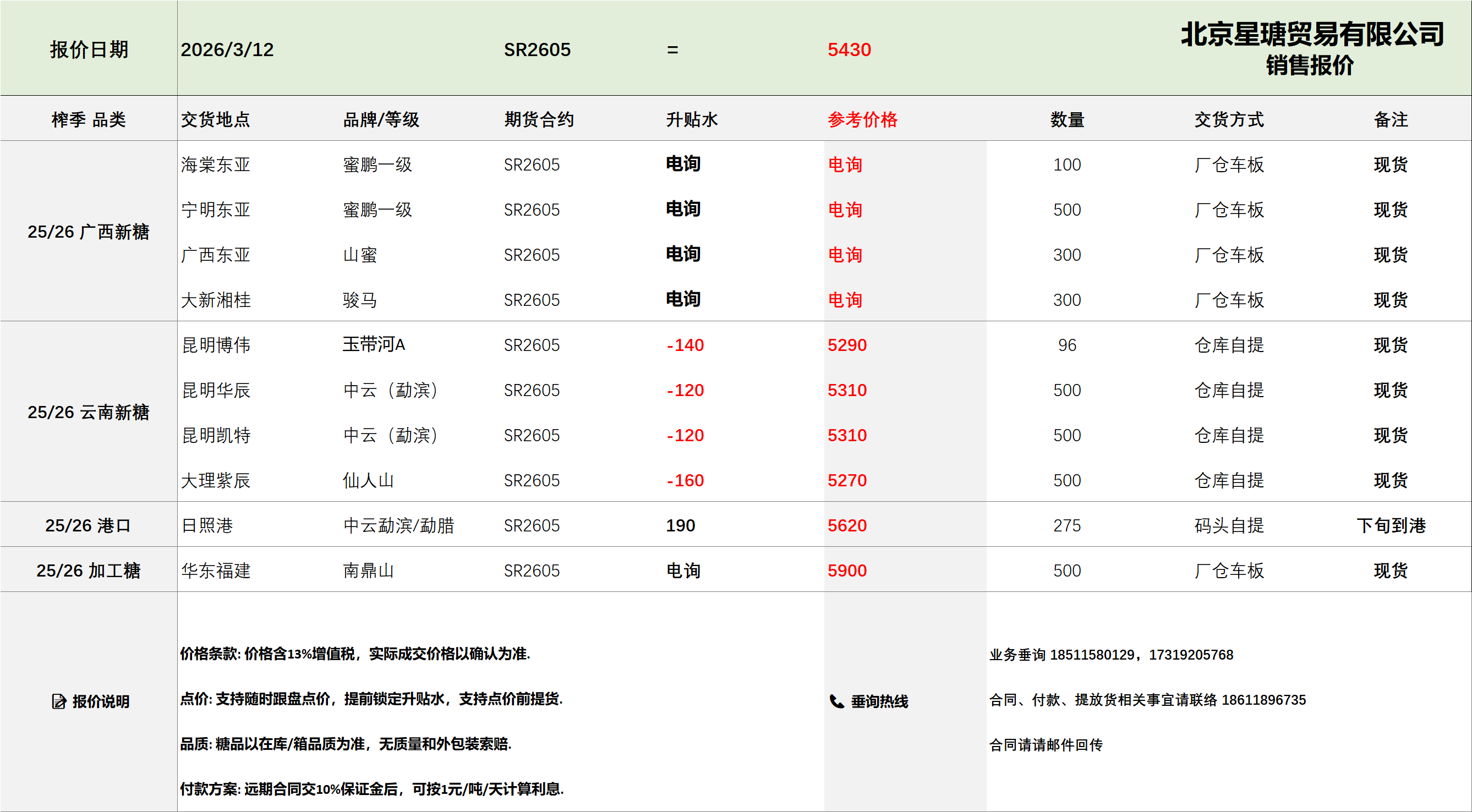1472x812 pixels.
Task: Select the 参考价格 column header
Action: [x=862, y=119]
